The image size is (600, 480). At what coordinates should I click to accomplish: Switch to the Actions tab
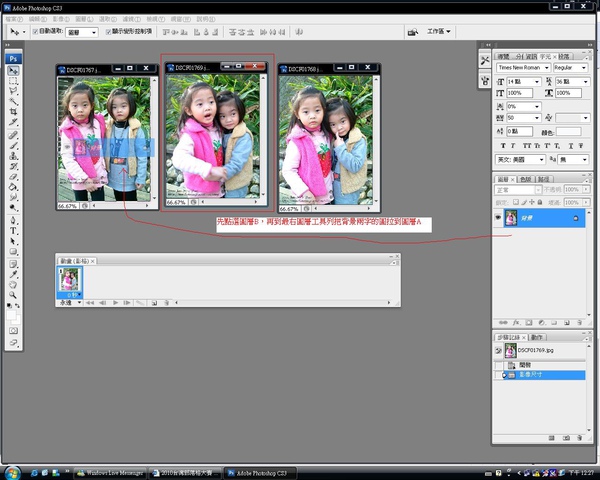pyautogui.click(x=537, y=337)
